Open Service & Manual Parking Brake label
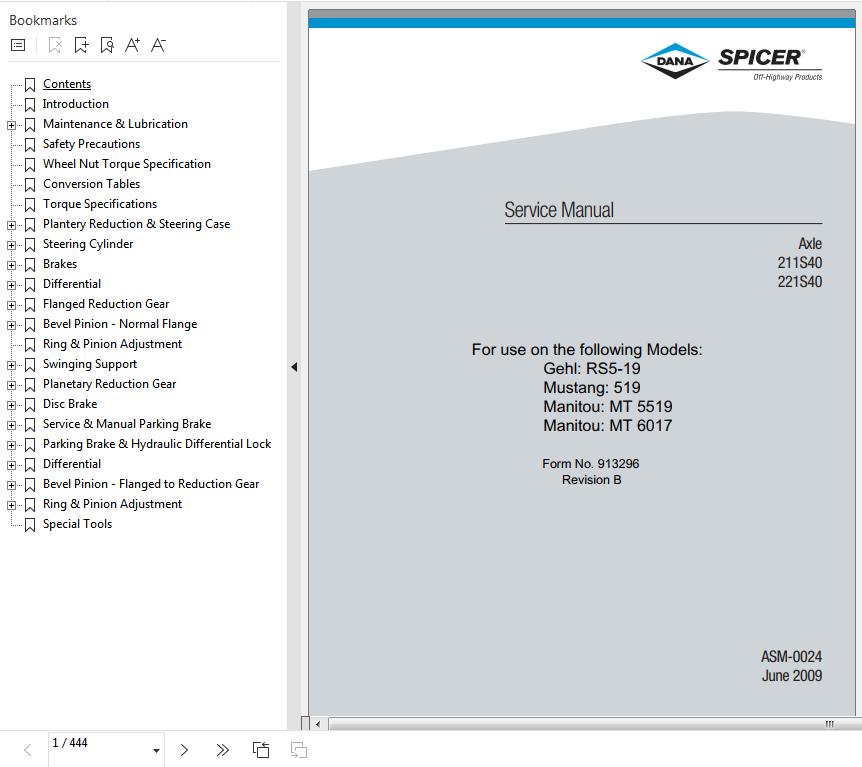Viewport: 862px width, 767px height. pyautogui.click(x=127, y=424)
